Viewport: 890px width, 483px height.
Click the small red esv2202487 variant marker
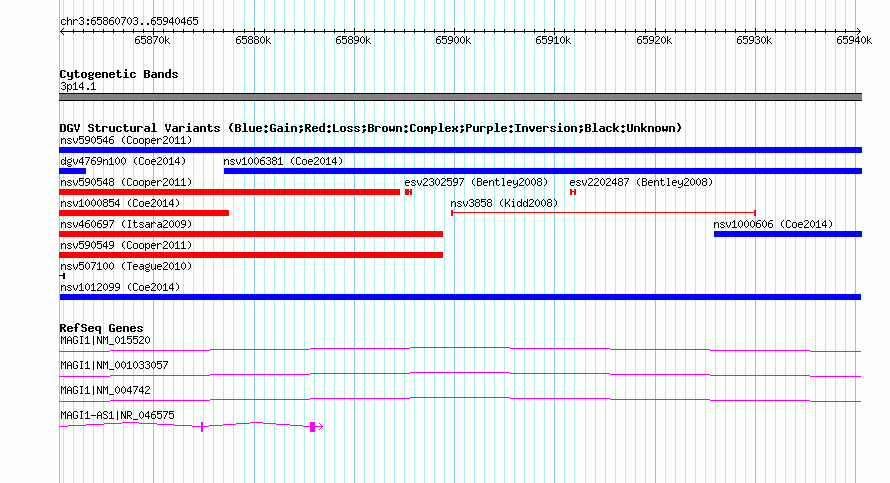[x=573, y=192]
